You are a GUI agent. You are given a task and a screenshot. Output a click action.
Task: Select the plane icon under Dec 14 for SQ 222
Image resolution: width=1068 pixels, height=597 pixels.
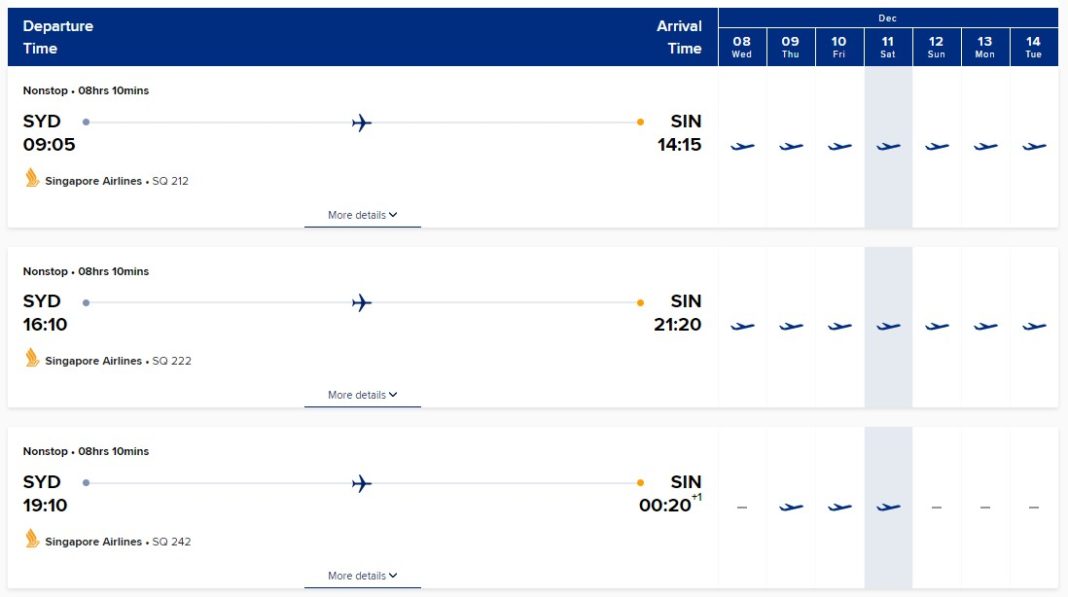tap(1033, 325)
